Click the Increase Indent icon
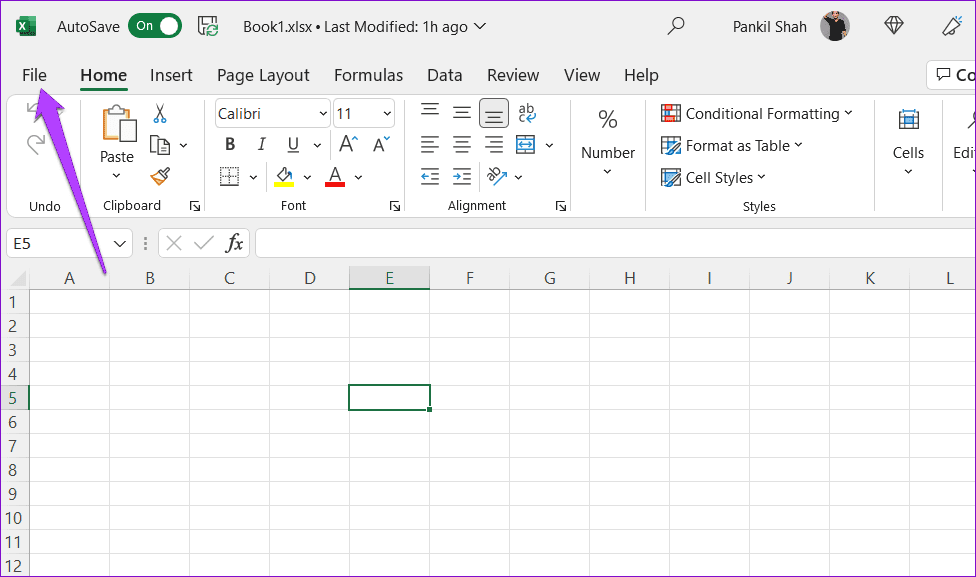This screenshot has width=976, height=577. pyautogui.click(x=462, y=177)
